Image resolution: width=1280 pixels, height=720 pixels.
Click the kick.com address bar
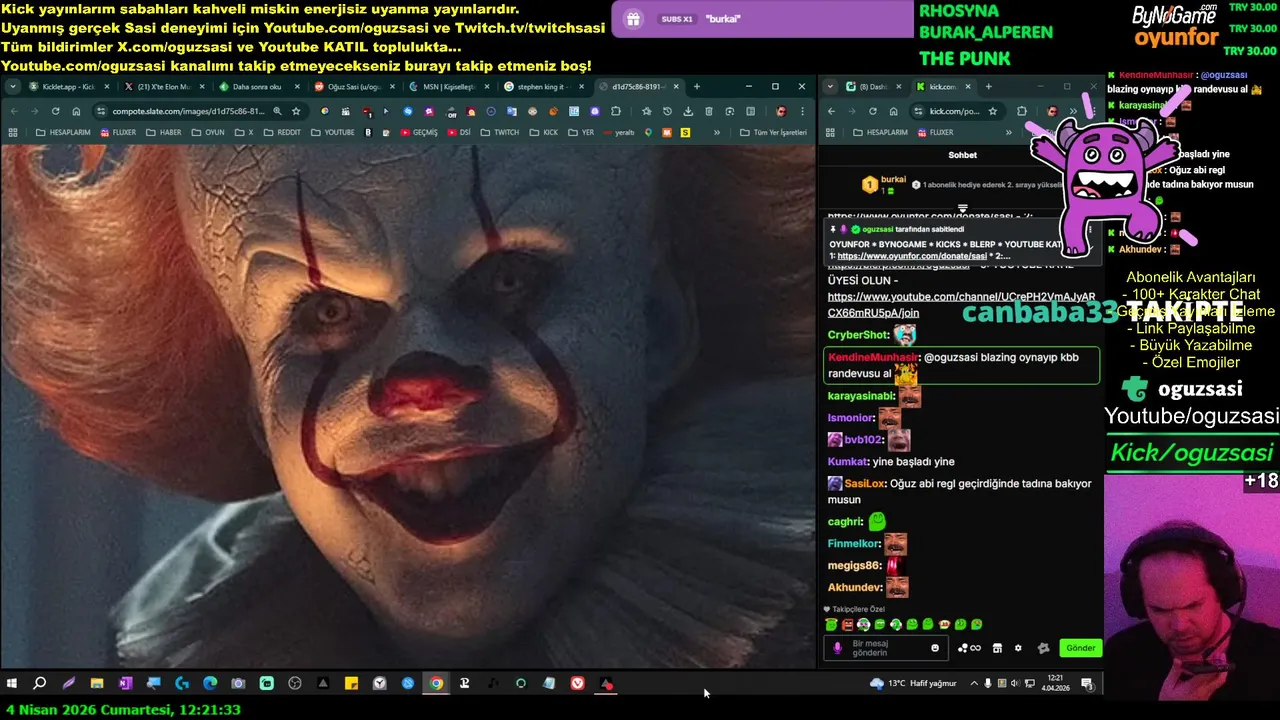click(x=954, y=111)
